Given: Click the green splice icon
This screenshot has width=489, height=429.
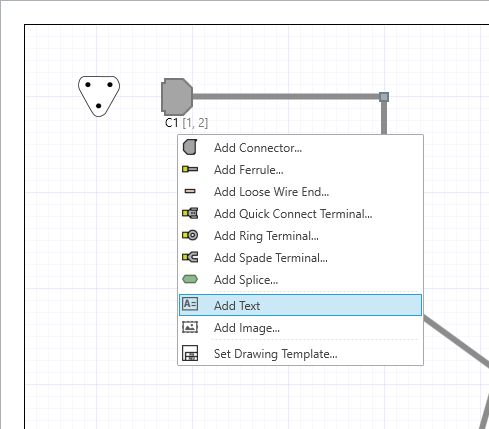Looking at the screenshot, I should pos(190,279).
